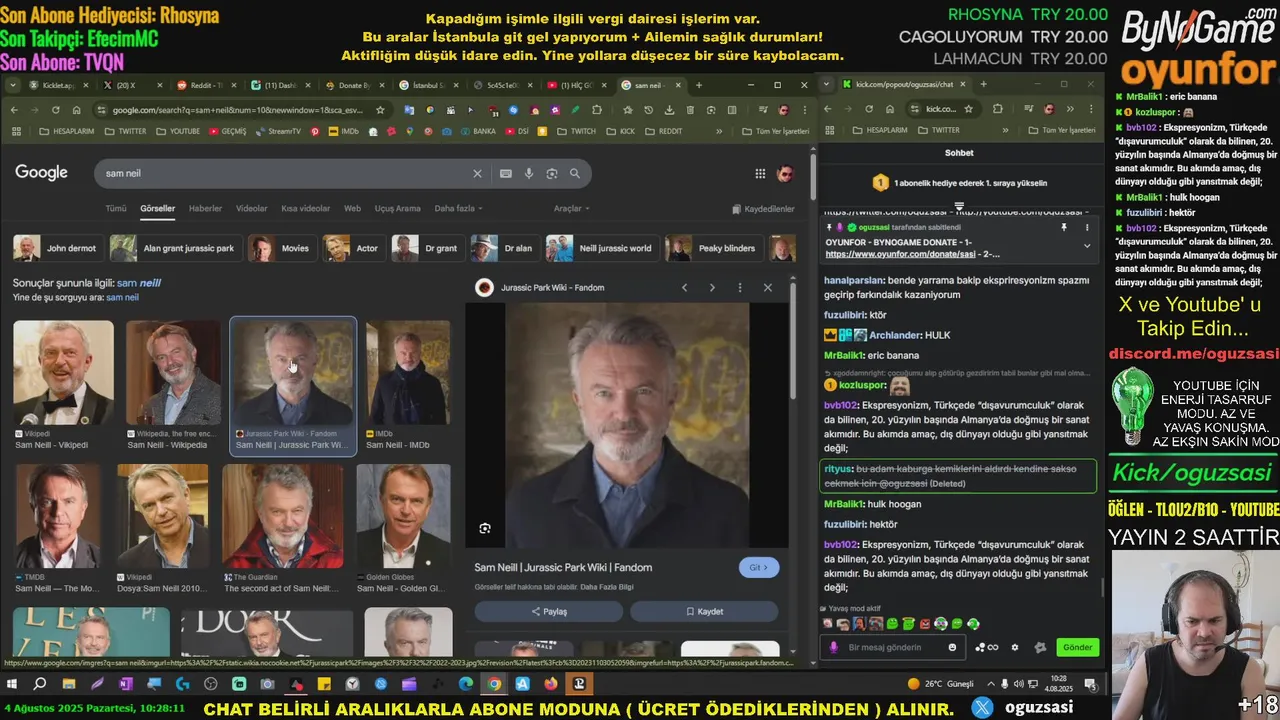Open more options in image preview panel
This screenshot has width=1280, height=720.
(740, 288)
